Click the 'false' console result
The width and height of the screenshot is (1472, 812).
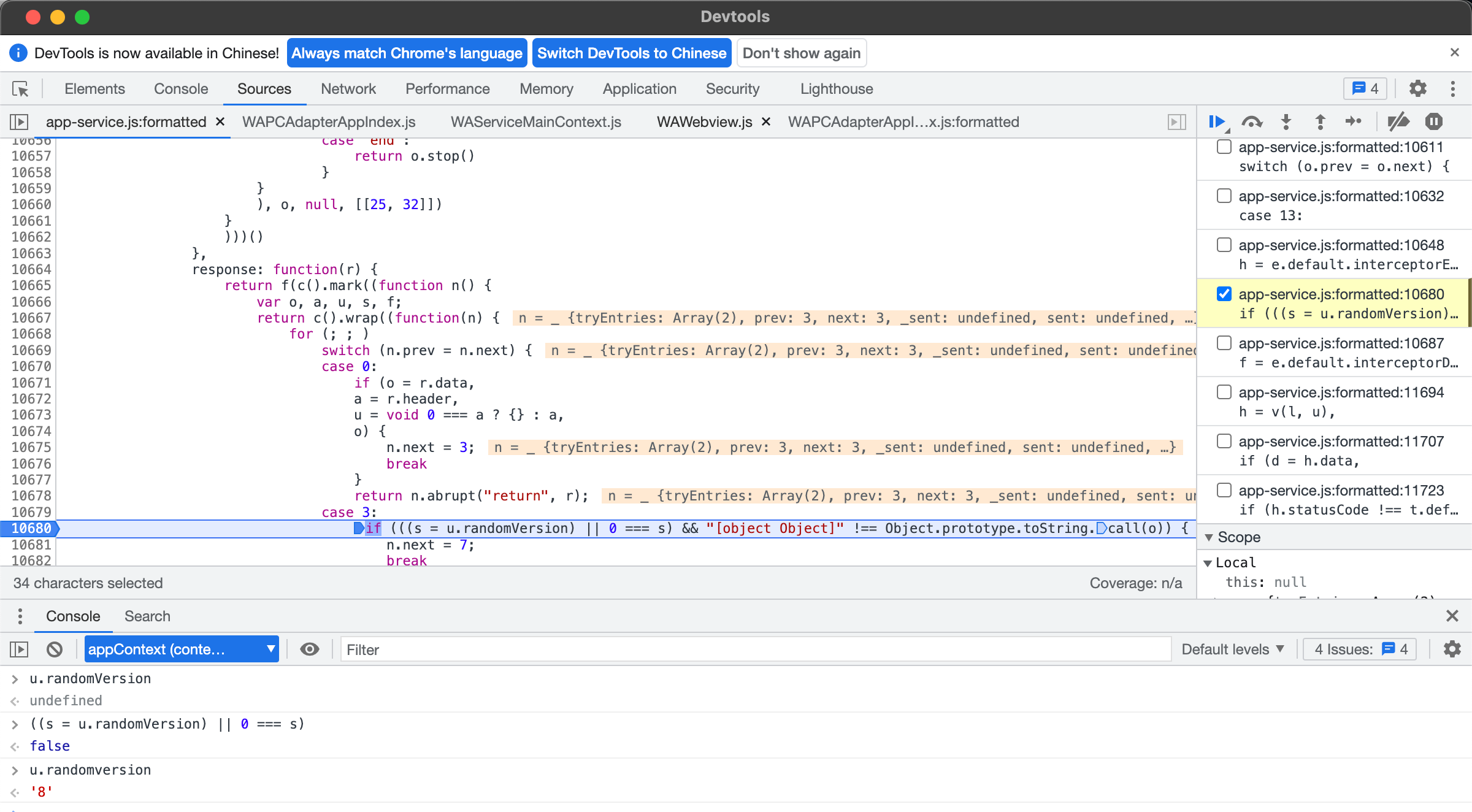pyautogui.click(x=50, y=746)
